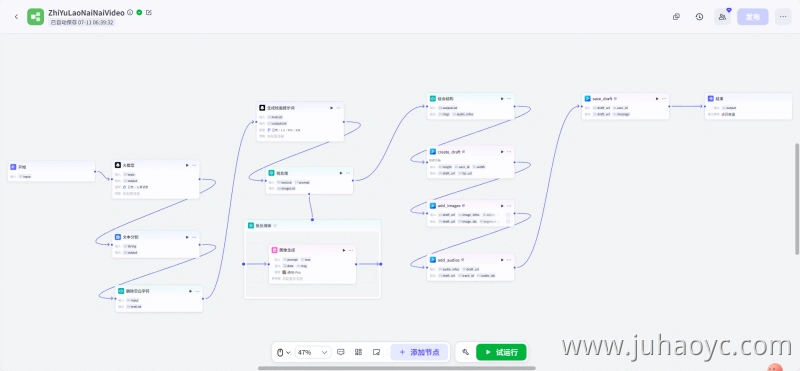The image size is (800, 371).
Task: Open the 47% zoom level dropdown
Action: (313, 352)
